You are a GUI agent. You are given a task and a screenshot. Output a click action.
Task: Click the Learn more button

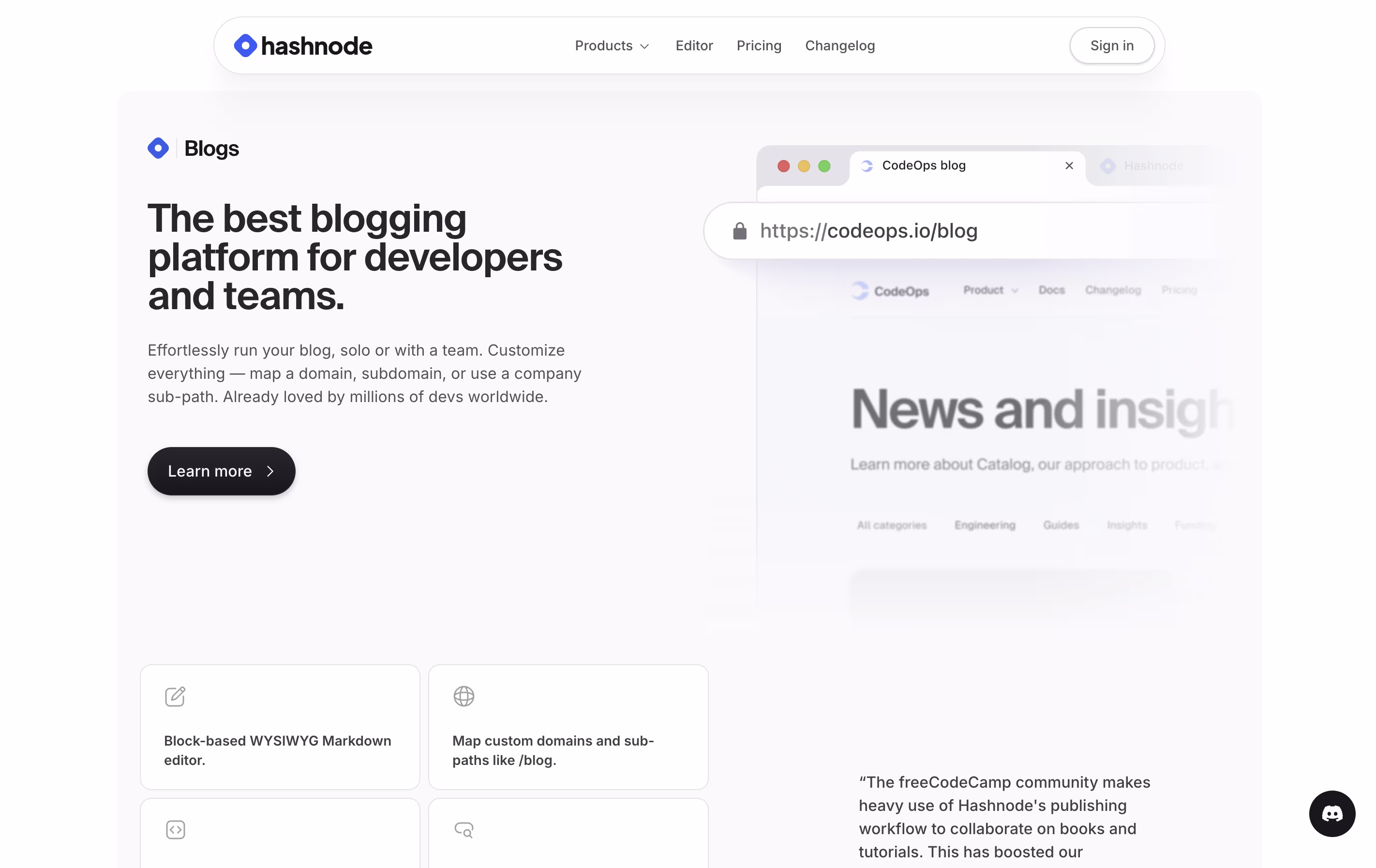tap(221, 471)
